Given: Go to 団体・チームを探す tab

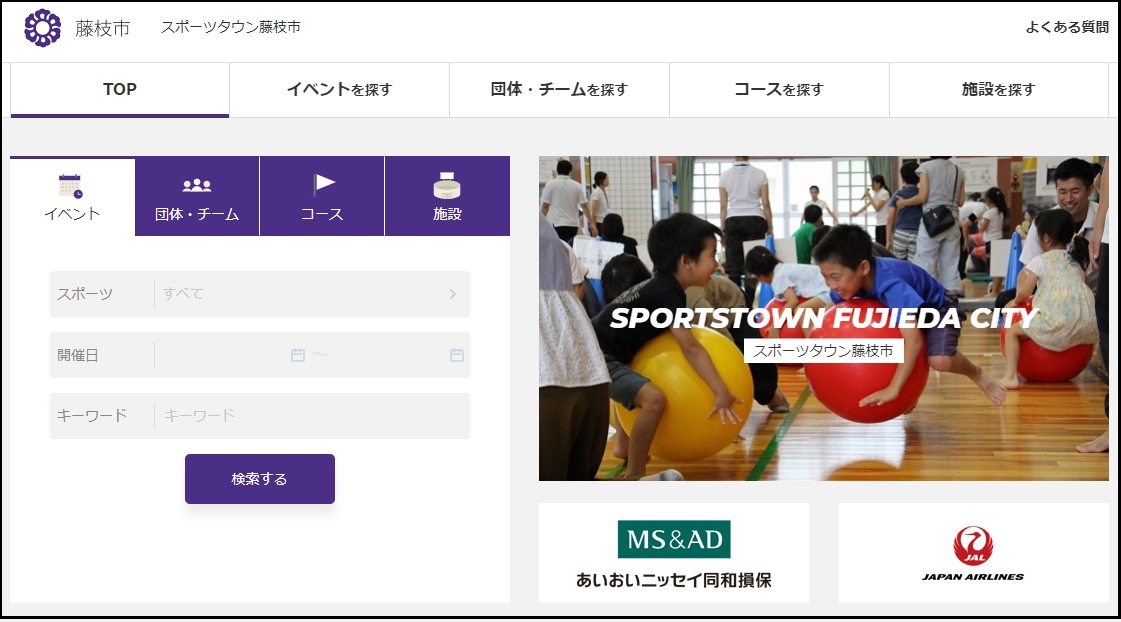Looking at the screenshot, I should pyautogui.click(x=559, y=90).
